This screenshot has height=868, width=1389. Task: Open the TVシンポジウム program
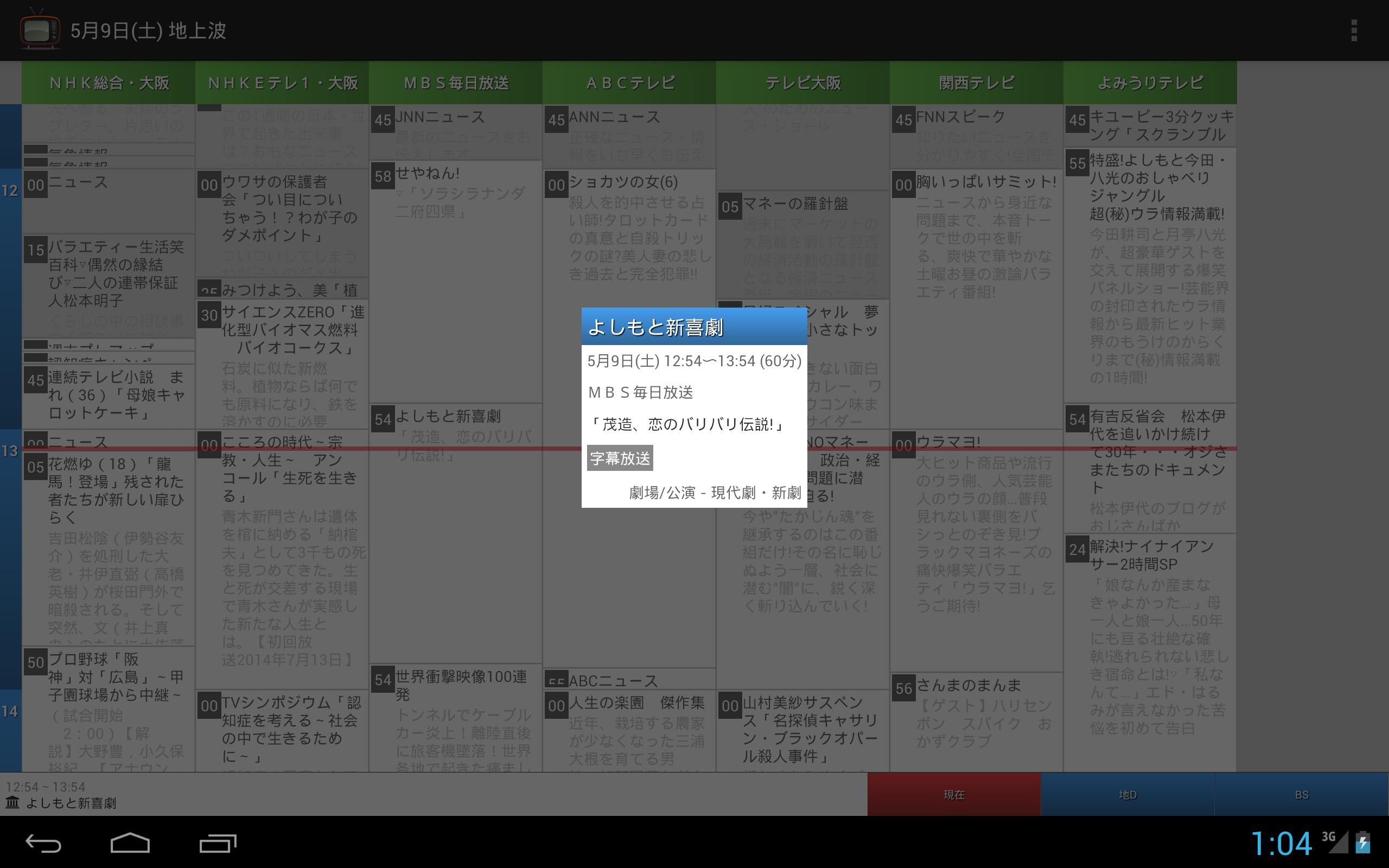[x=282, y=731]
